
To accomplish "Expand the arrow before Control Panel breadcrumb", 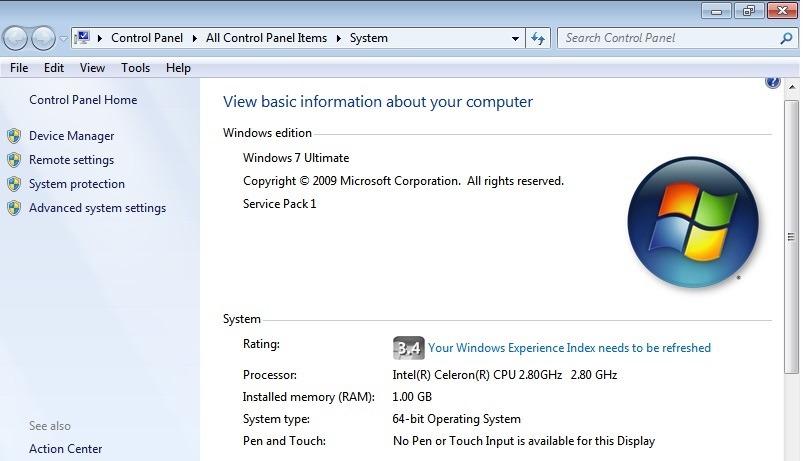I will (100, 38).
